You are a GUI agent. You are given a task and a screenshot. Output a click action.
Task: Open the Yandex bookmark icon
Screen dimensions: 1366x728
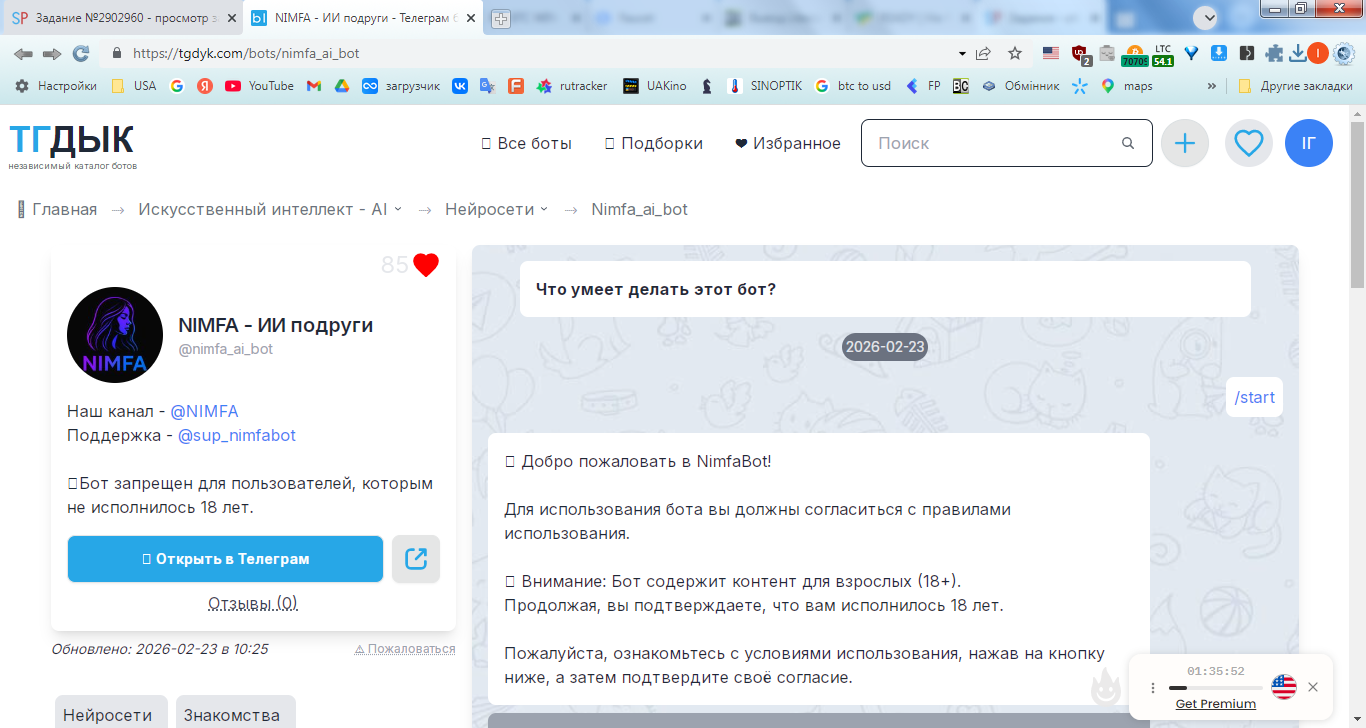(205, 86)
